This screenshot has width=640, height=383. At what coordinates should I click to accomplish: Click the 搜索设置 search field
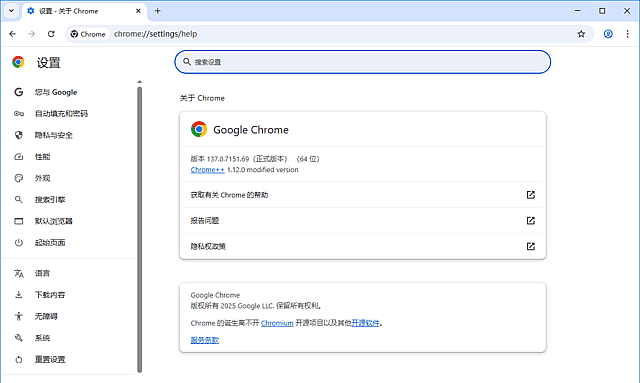pyautogui.click(x=362, y=62)
